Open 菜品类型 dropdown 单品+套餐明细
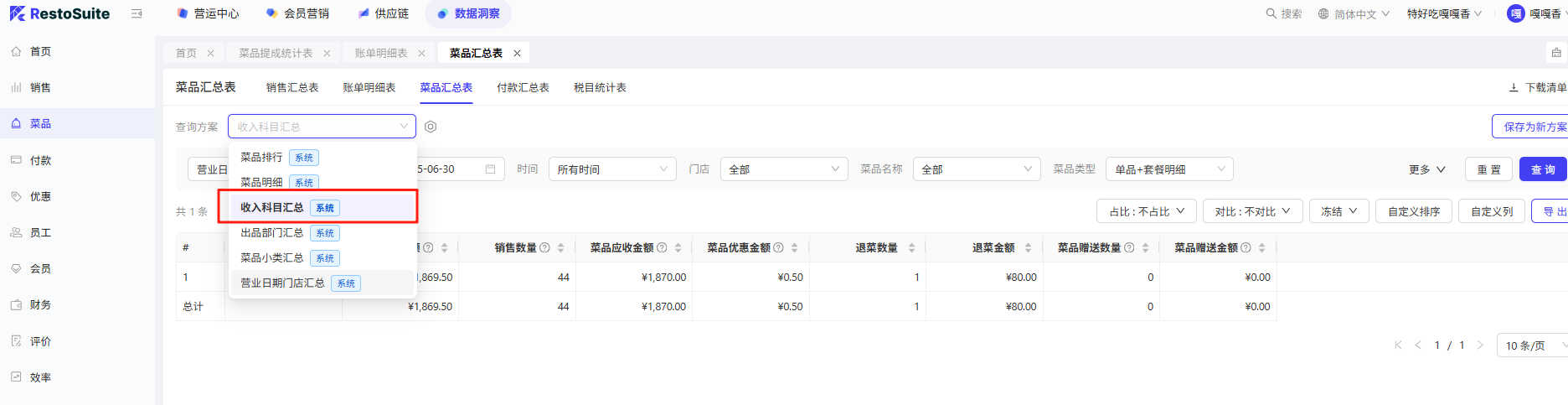 pyautogui.click(x=1168, y=169)
